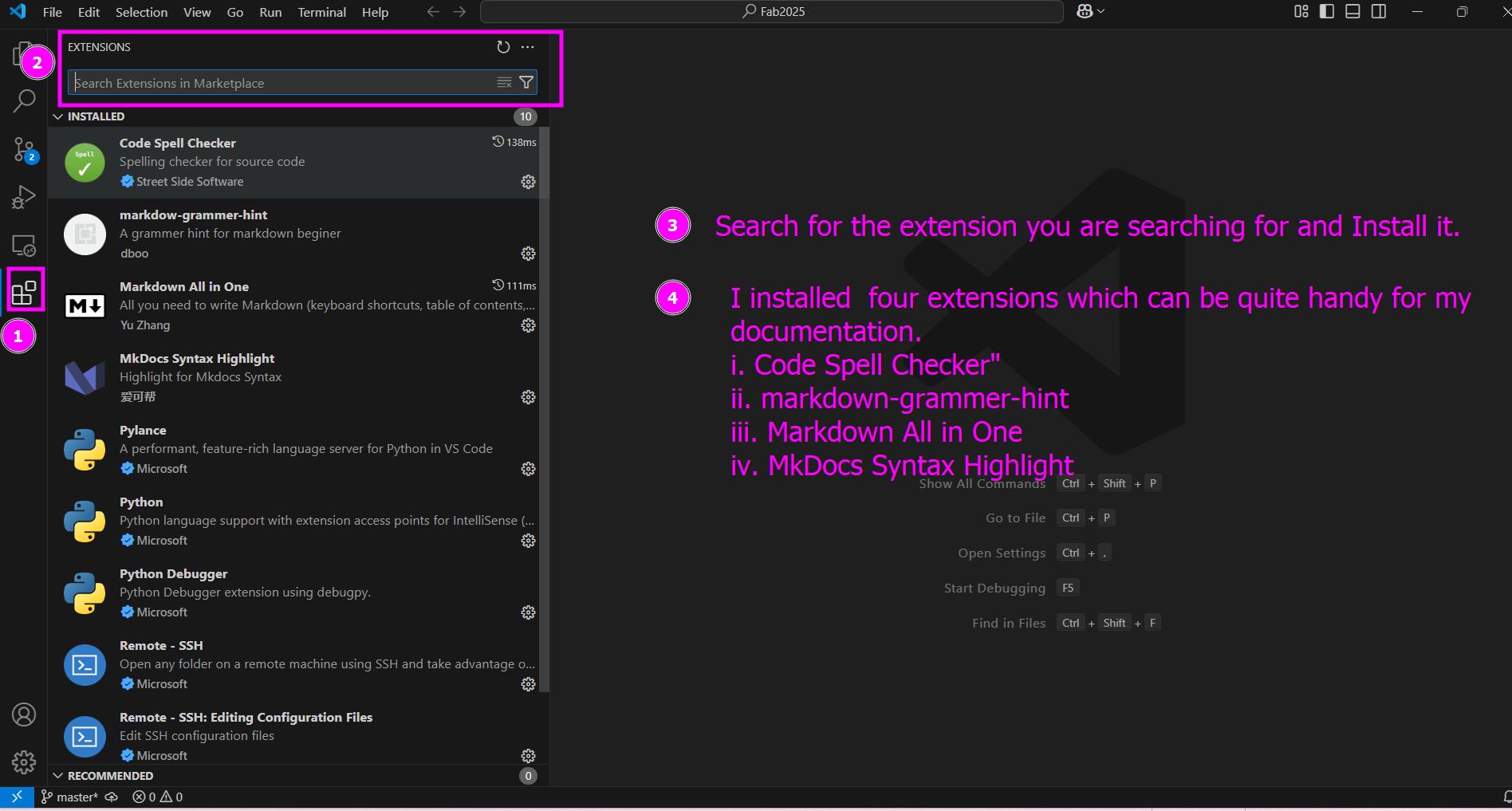Manage Remote - SSH: Editing Configuration Files gear
The image size is (1512, 811).
pos(528,756)
